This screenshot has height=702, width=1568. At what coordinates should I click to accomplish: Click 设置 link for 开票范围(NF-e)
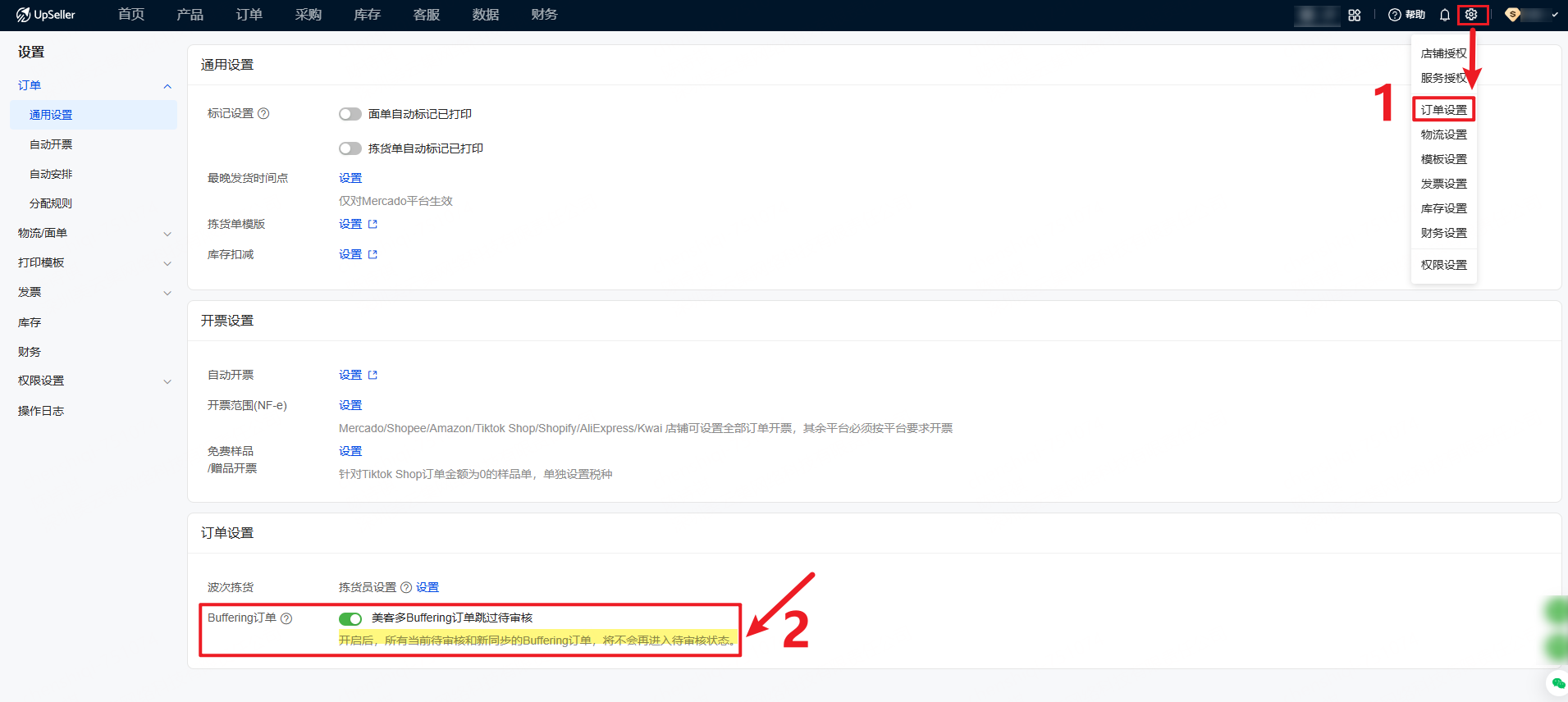click(x=350, y=405)
